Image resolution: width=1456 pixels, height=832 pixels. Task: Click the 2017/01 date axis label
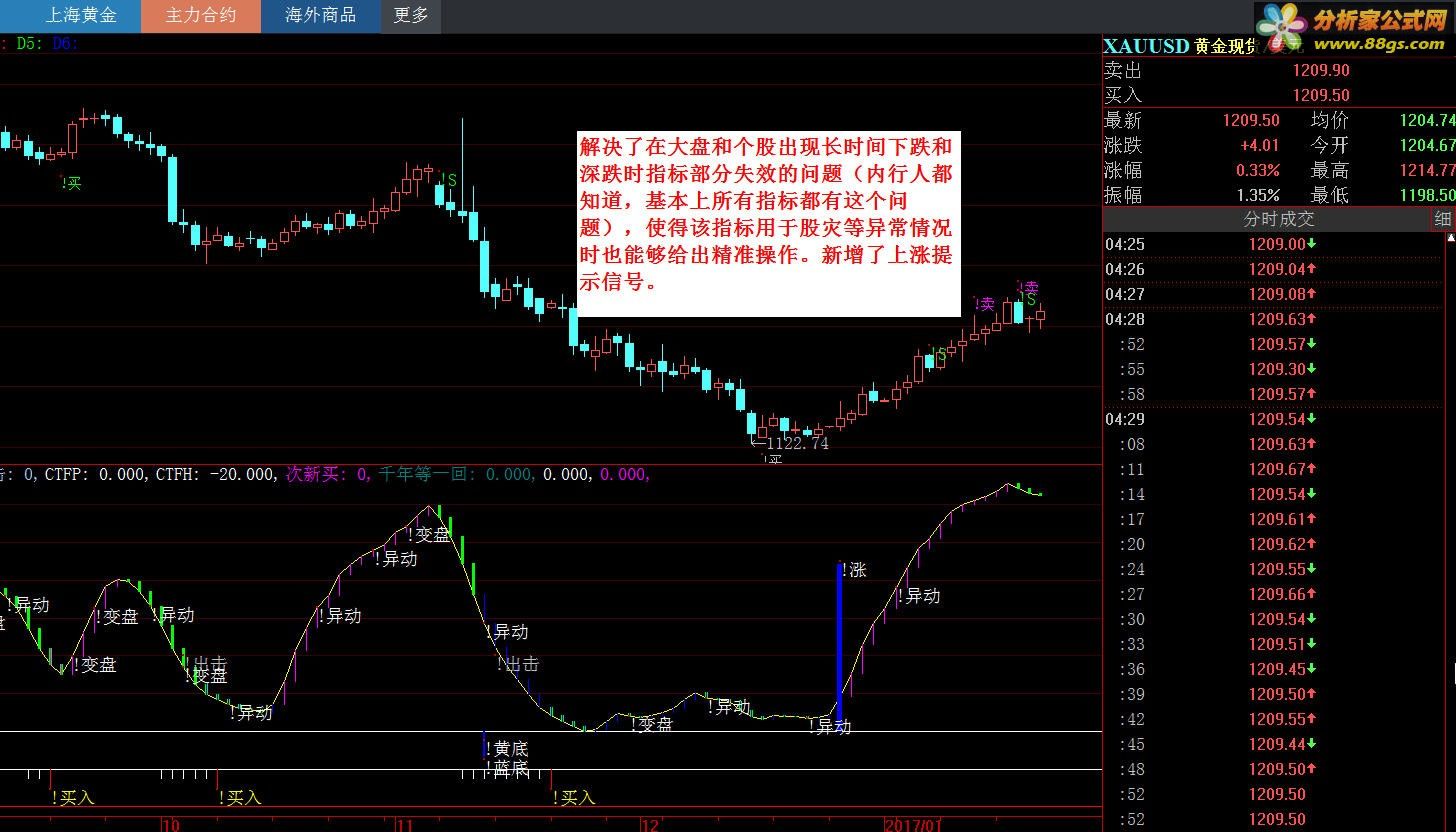[x=912, y=825]
